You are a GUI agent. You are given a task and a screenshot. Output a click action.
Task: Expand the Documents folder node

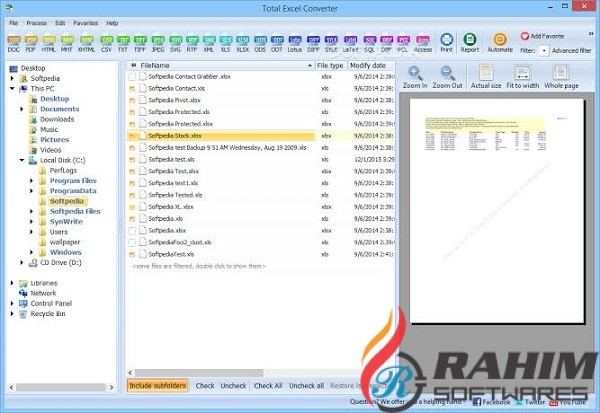[x=22, y=109]
